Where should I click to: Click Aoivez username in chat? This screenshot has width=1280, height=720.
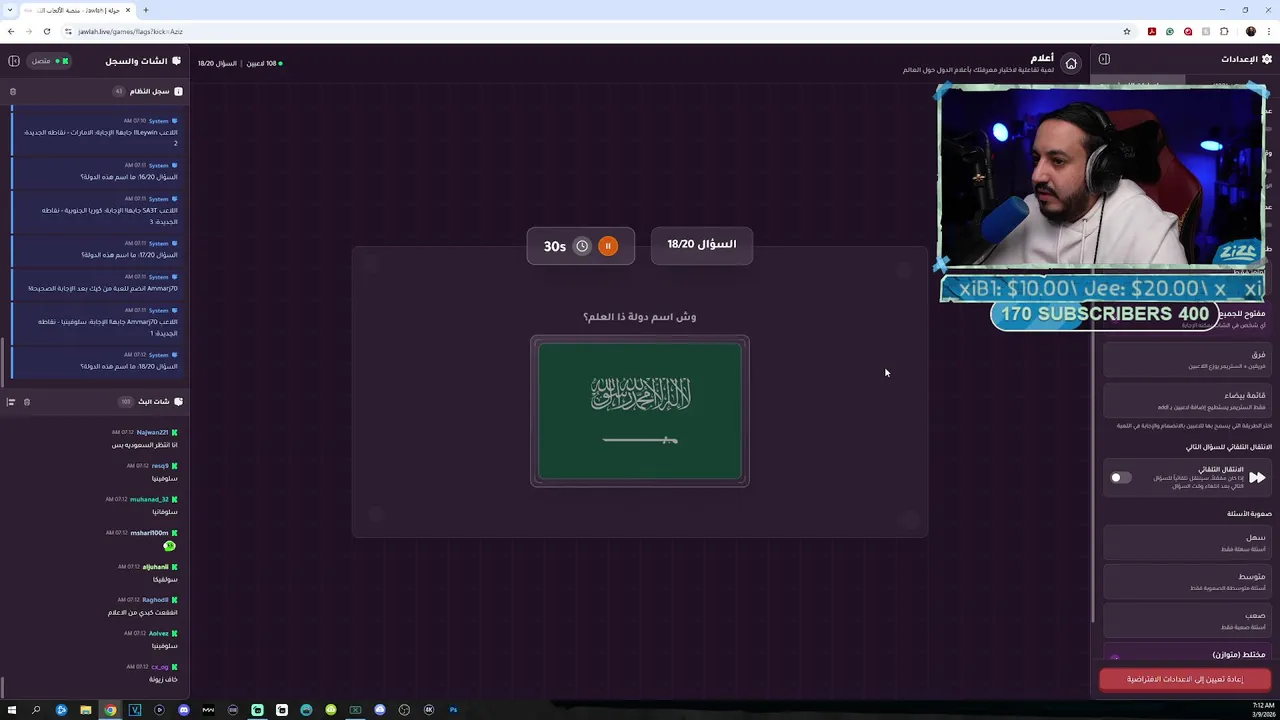pos(158,633)
